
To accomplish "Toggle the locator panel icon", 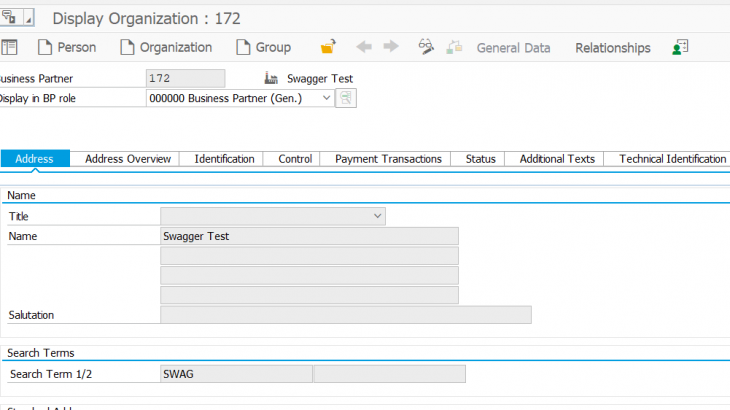I will click(9, 47).
